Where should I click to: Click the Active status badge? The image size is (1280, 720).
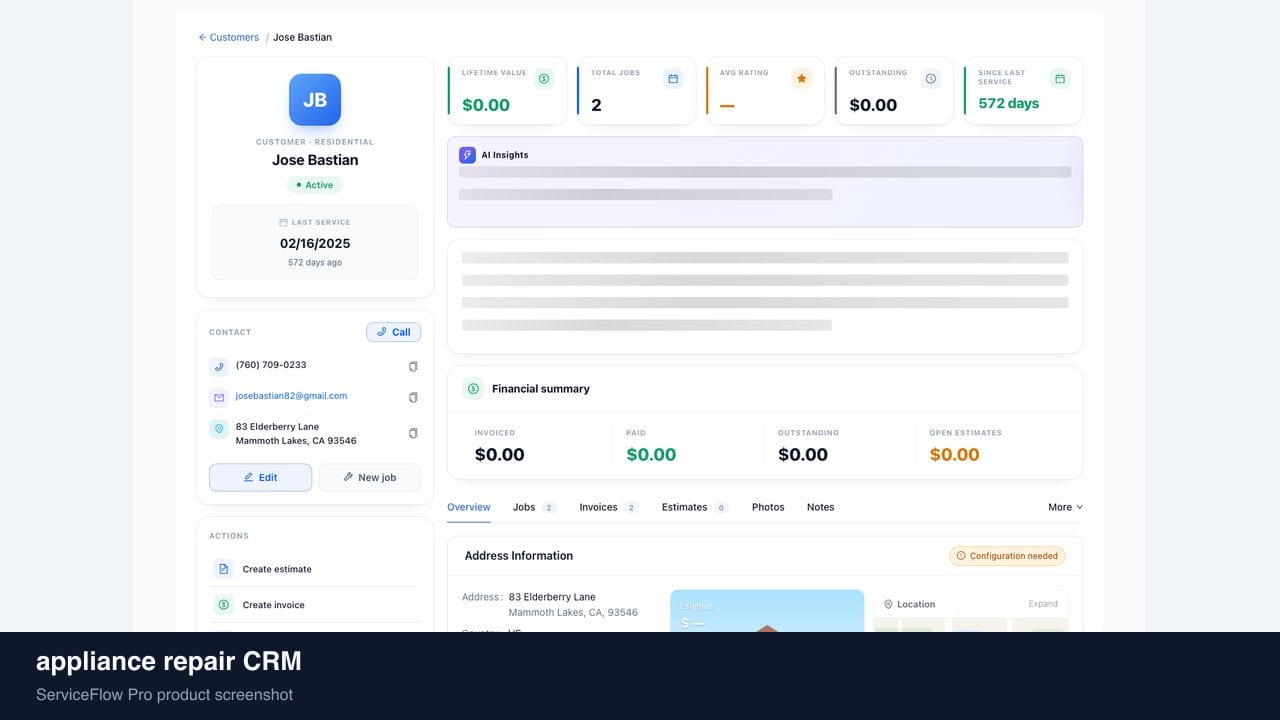315,185
